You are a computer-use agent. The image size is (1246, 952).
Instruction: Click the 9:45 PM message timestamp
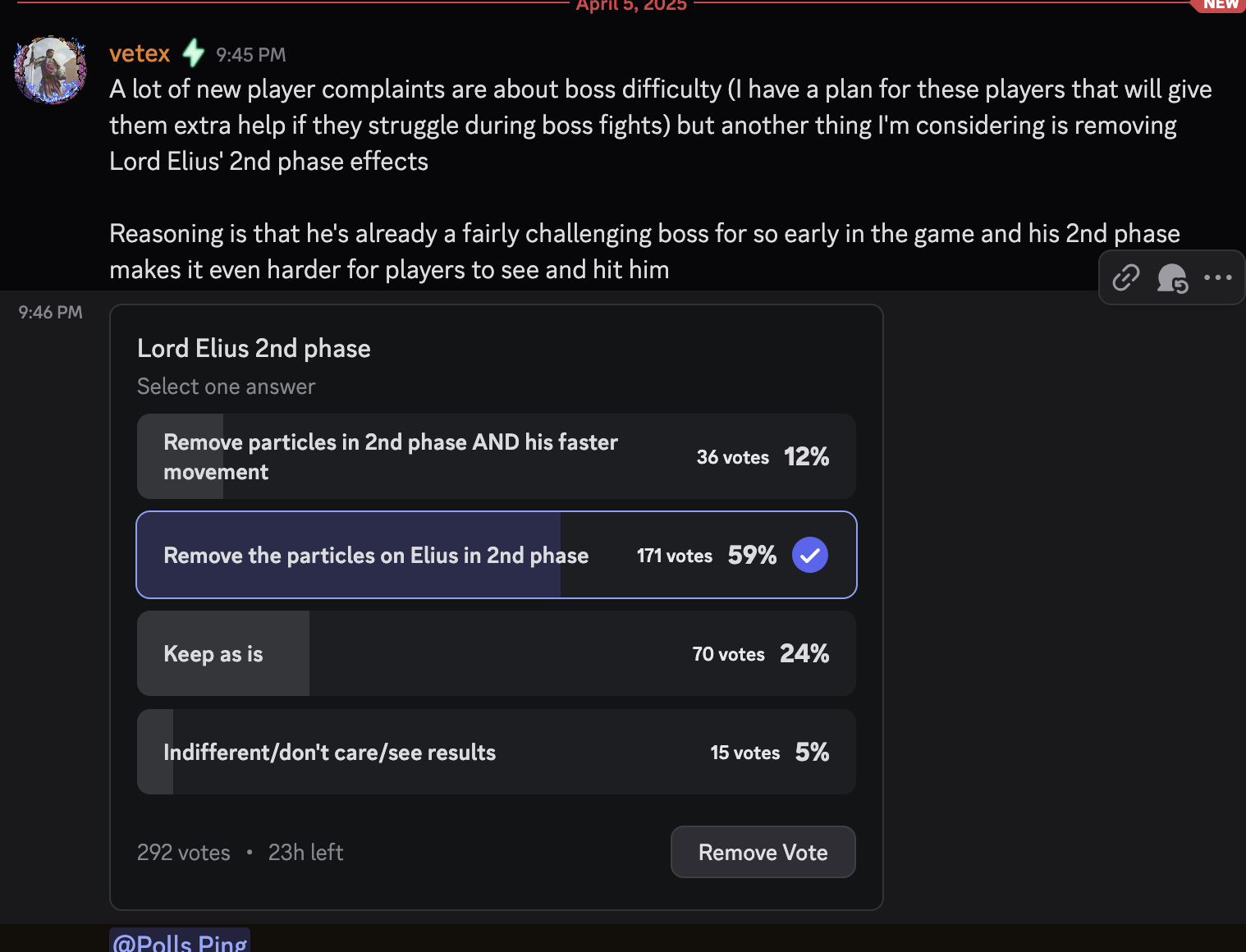click(251, 55)
